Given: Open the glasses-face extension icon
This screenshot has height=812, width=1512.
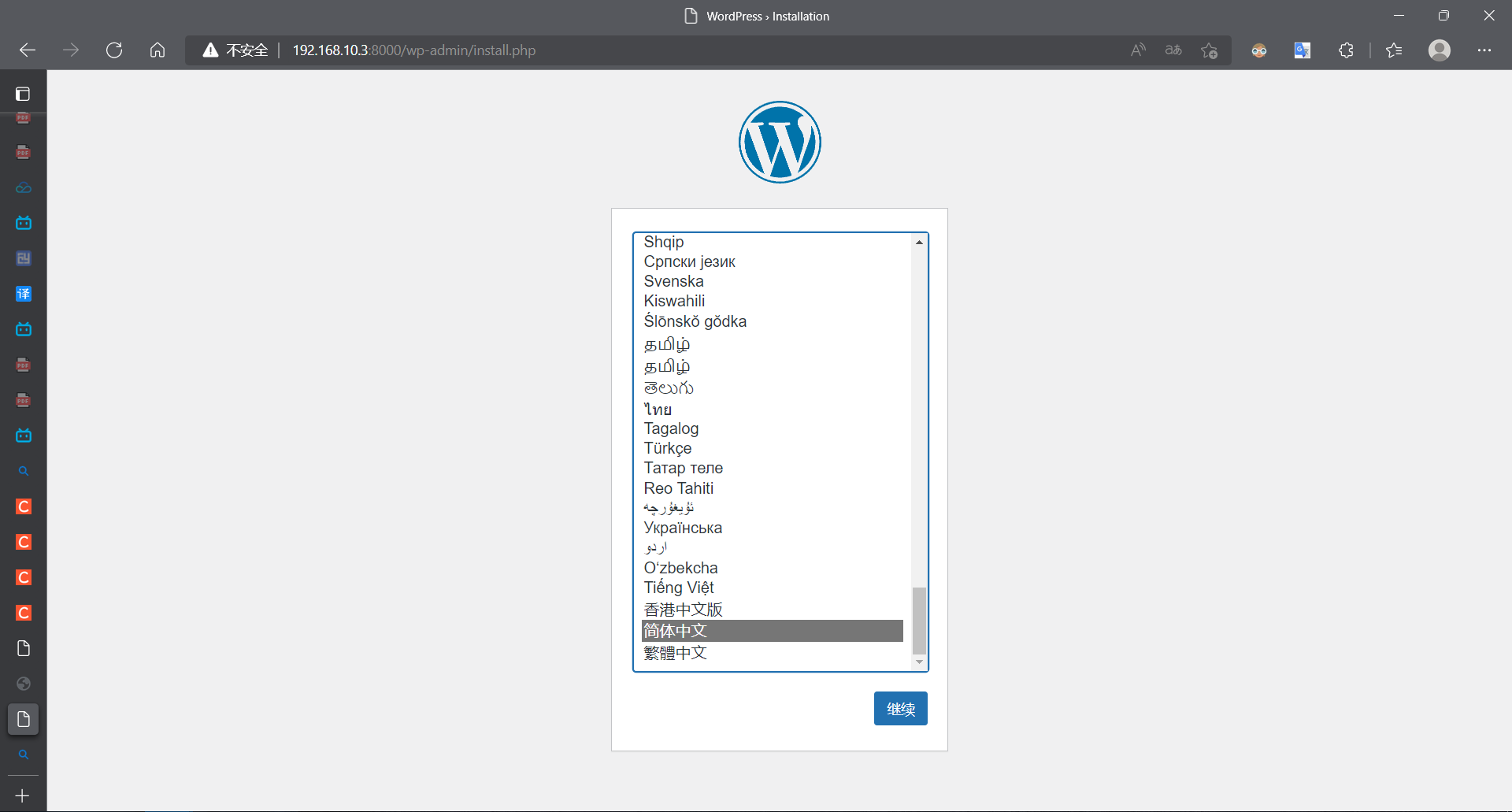Looking at the screenshot, I should pos(1259,50).
